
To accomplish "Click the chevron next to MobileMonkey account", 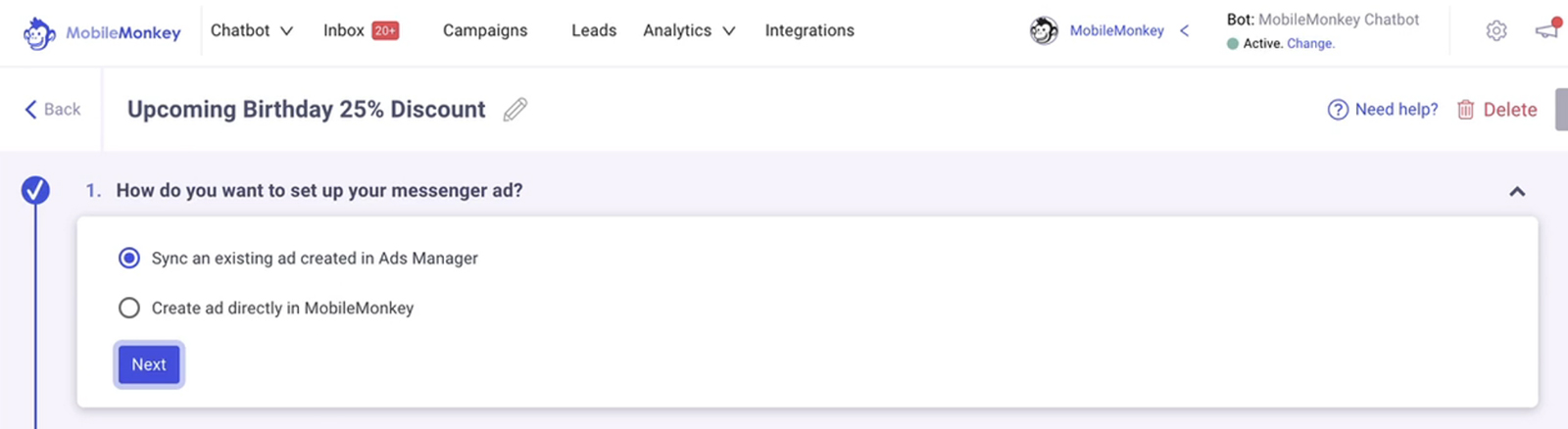I will [1185, 30].
